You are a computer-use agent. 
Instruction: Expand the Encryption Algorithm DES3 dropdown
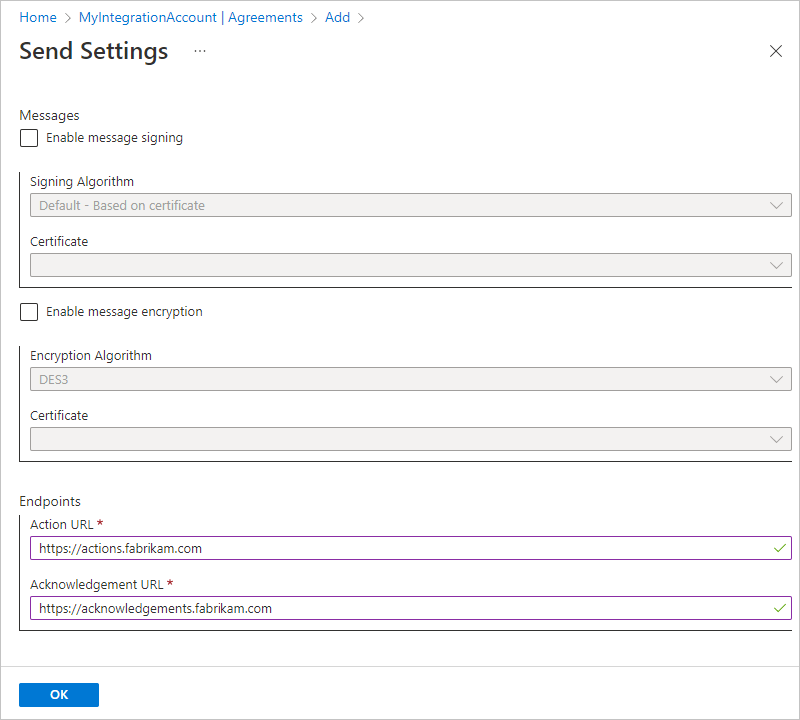coord(410,380)
